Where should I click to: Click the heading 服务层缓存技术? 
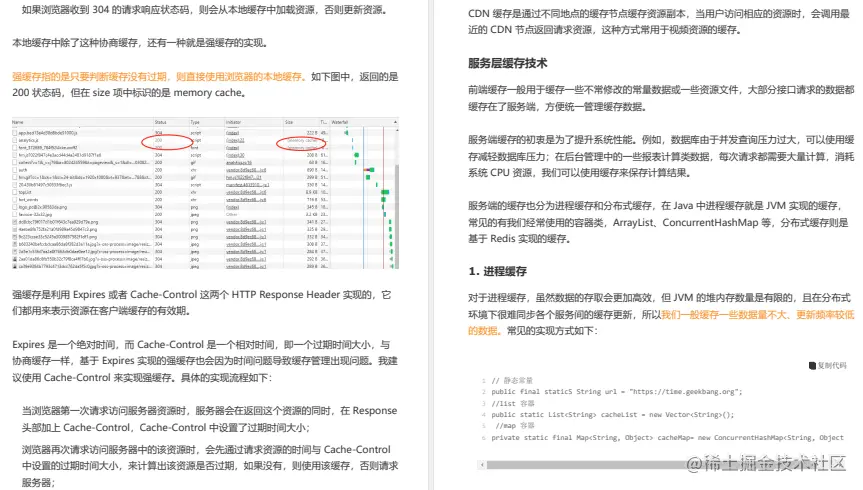(x=507, y=63)
